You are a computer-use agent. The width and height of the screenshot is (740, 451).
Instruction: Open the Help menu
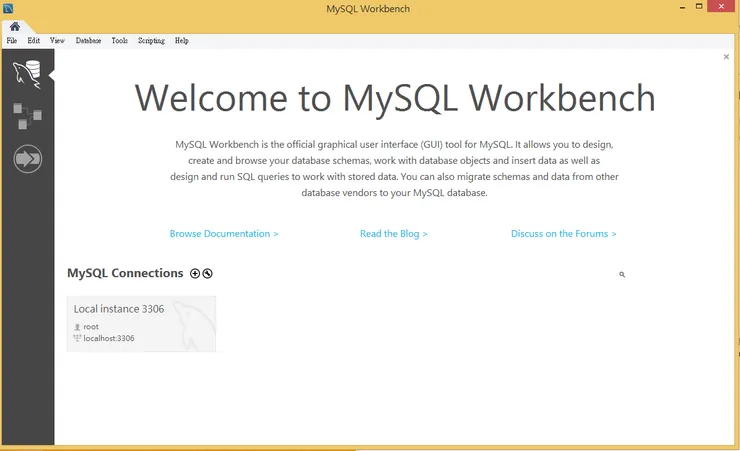tap(181, 41)
